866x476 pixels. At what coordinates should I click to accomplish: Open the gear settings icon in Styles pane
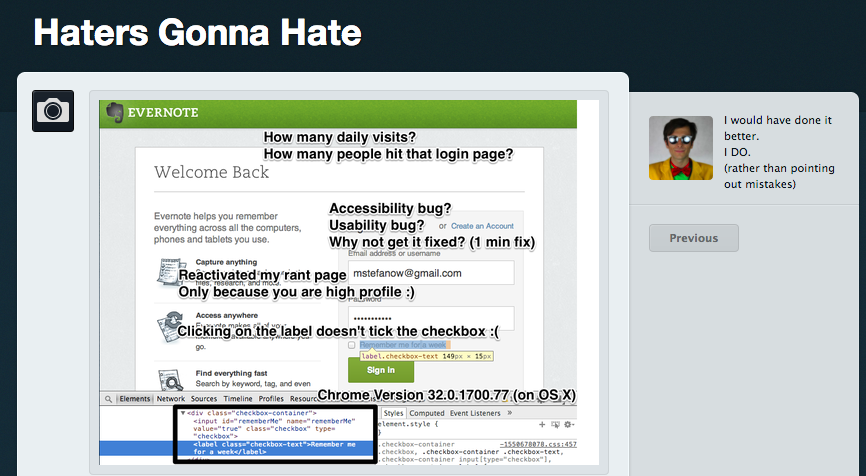[x=568, y=425]
